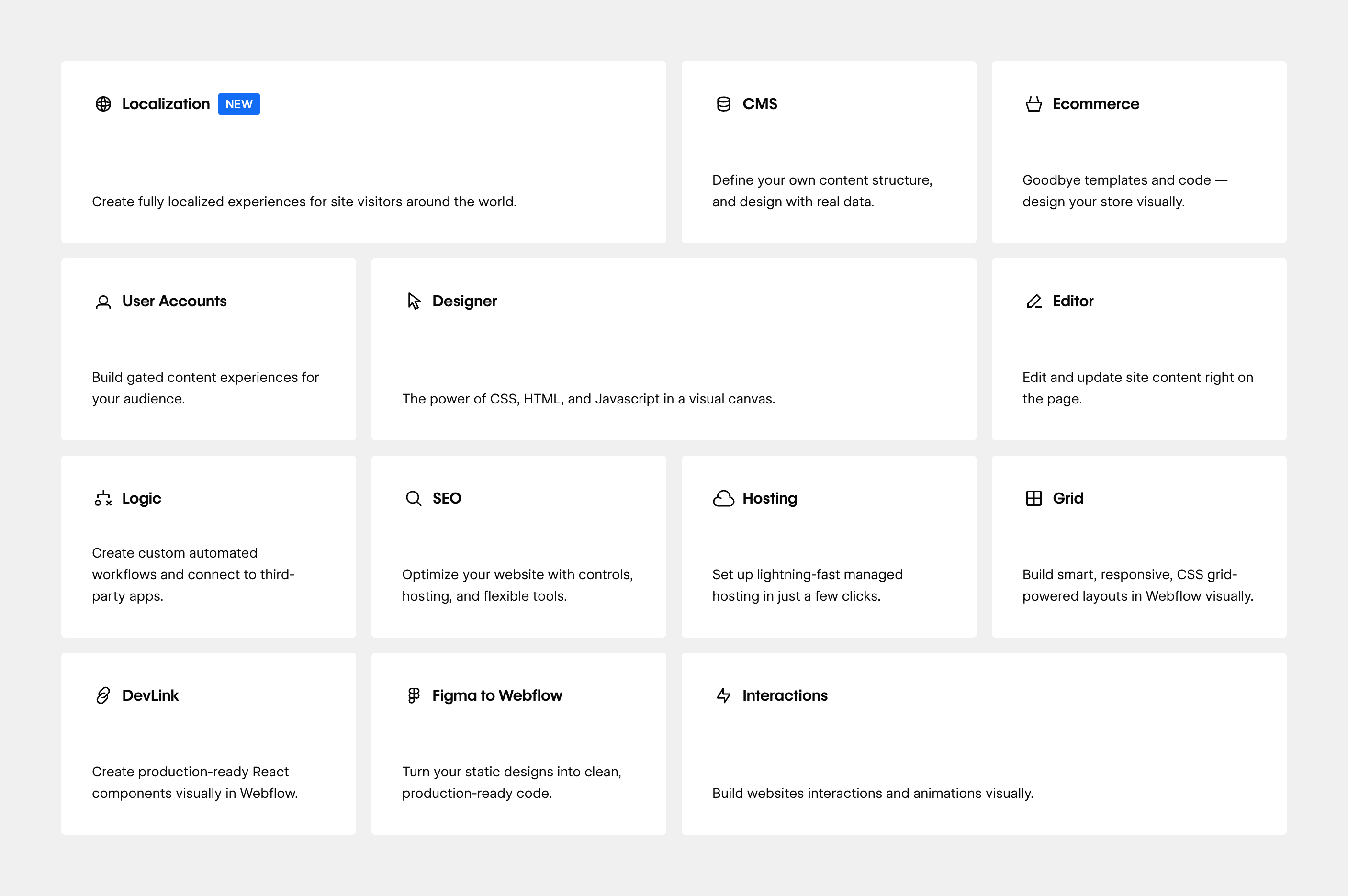The width and height of the screenshot is (1348, 896).
Task: Click the CMS database icon
Action: coord(723,104)
